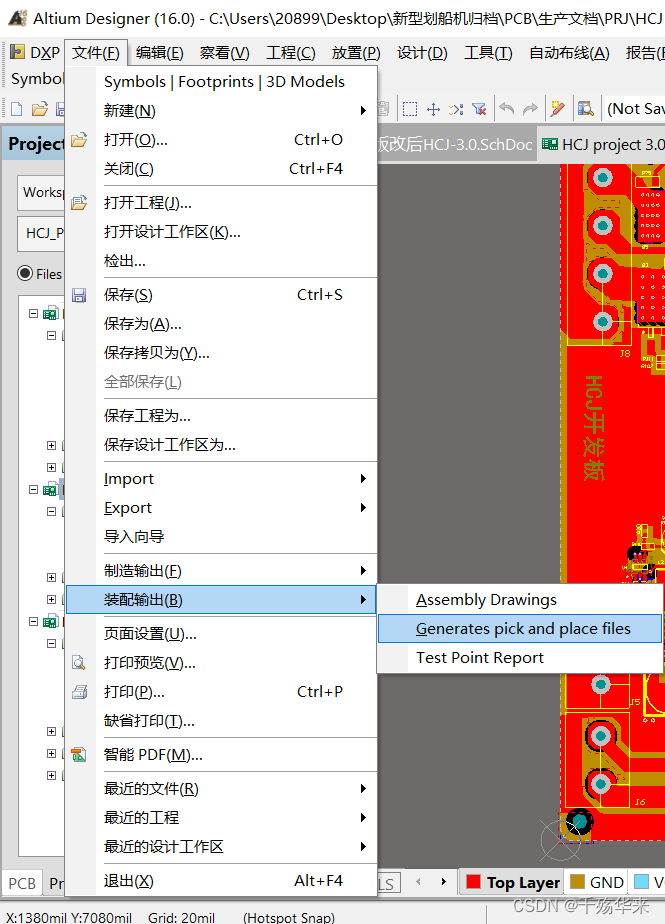Click the cross probe pencil icon
Image resolution: width=665 pixels, height=924 pixels.
point(557,109)
